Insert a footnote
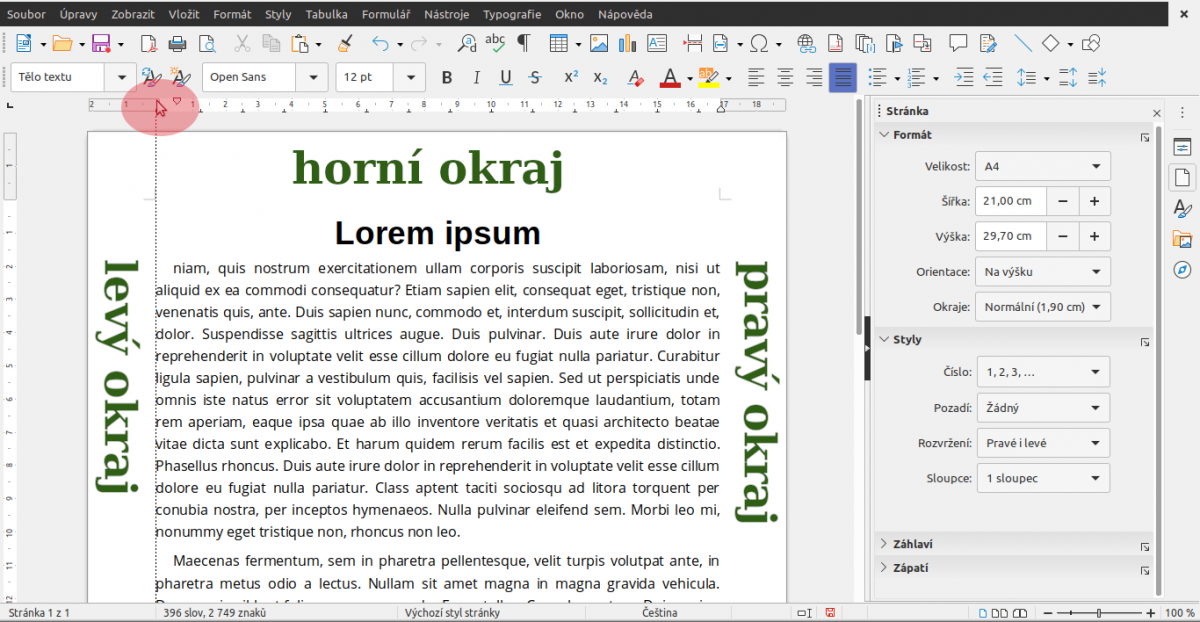 pos(835,44)
